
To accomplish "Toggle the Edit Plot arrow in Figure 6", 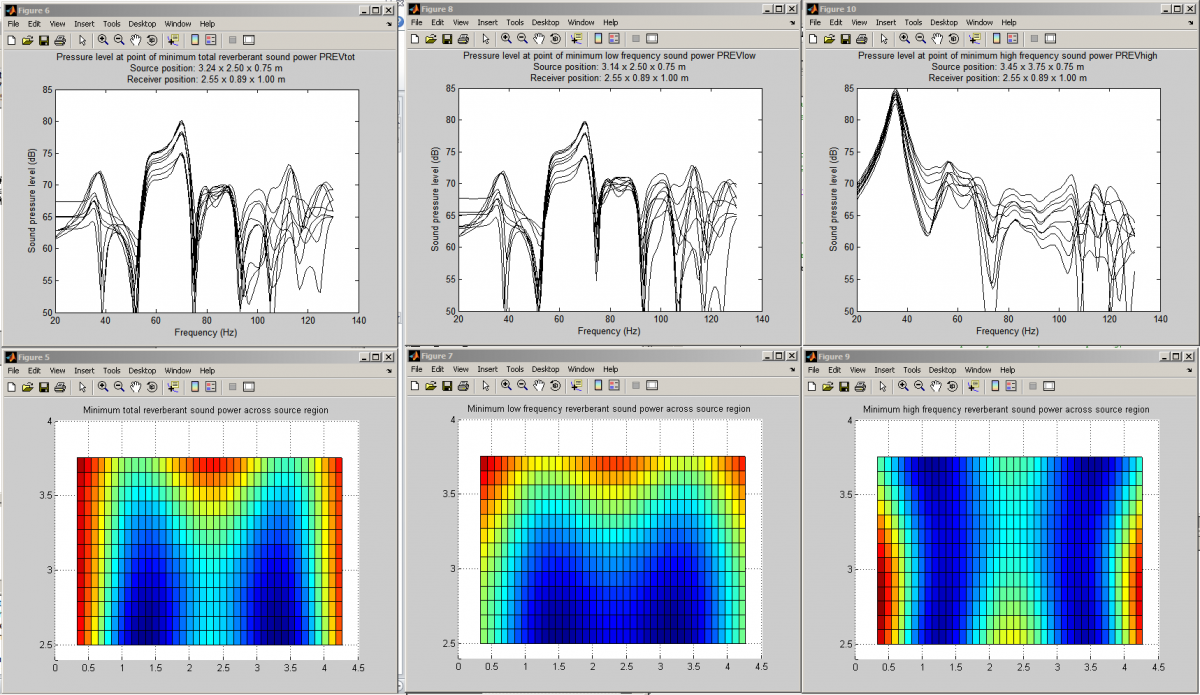I will tap(82, 40).
